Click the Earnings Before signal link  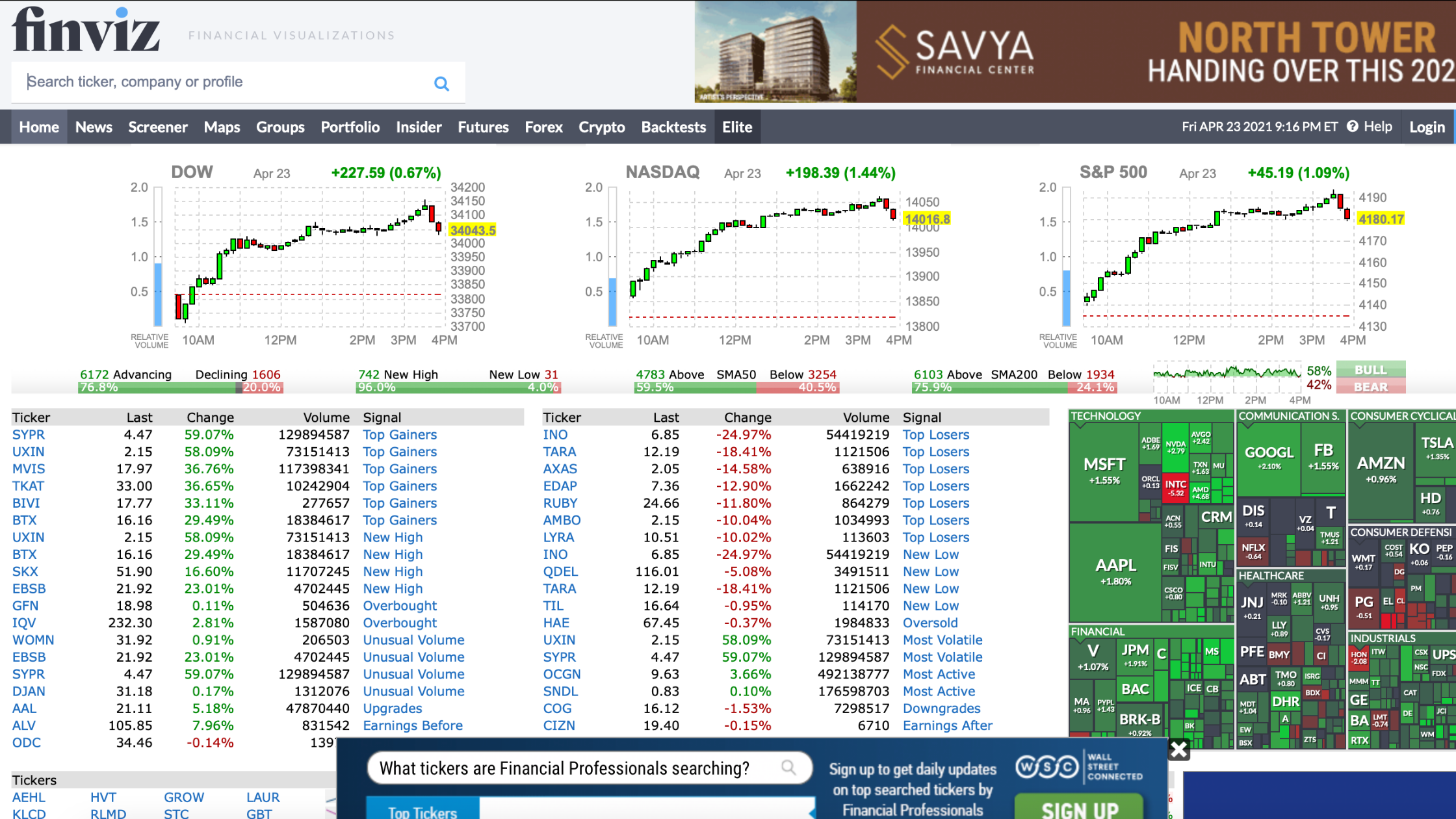point(413,725)
